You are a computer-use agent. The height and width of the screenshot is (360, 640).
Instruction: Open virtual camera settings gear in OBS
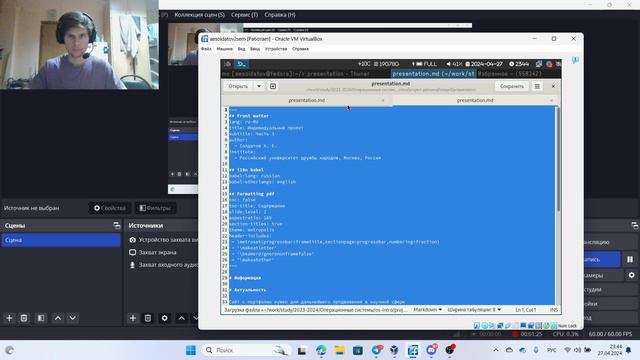tap(631, 275)
